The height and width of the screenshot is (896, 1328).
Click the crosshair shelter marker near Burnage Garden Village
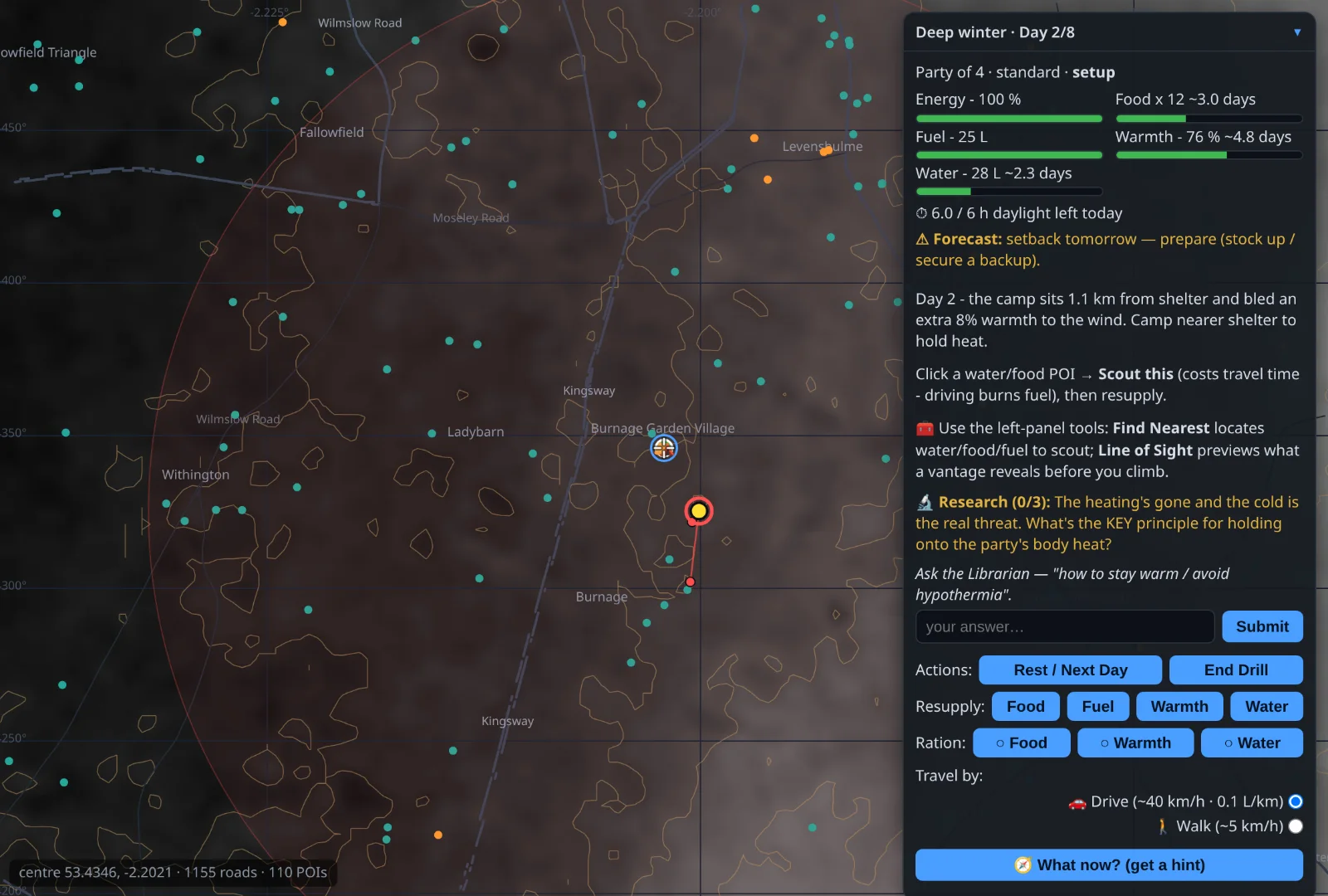[663, 449]
